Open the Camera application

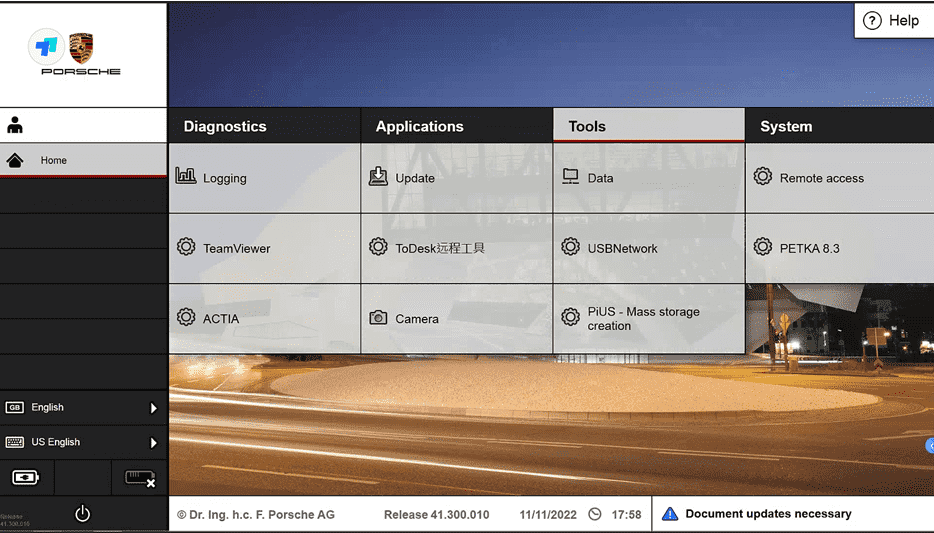point(457,318)
